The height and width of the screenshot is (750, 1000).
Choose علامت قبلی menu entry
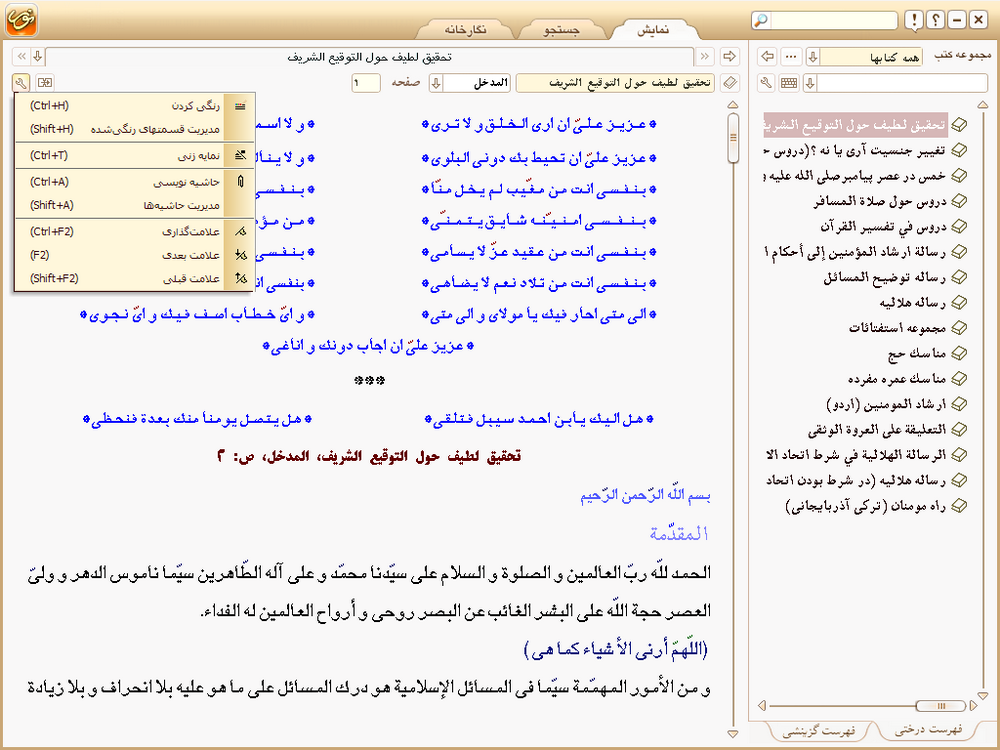point(135,279)
